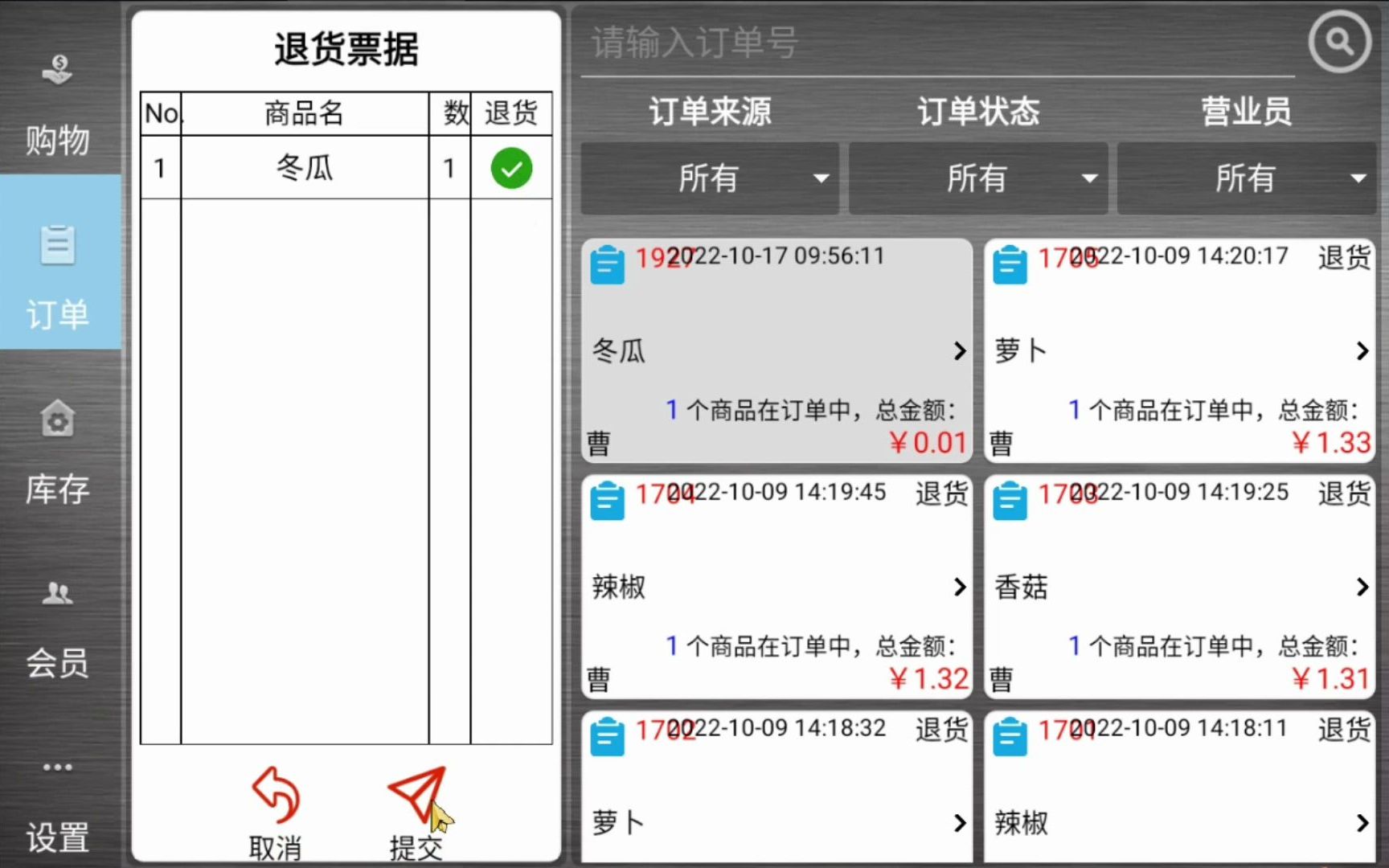The image size is (1389, 868).
Task: Open the 订单状态 所有 dropdown
Action: (978, 178)
